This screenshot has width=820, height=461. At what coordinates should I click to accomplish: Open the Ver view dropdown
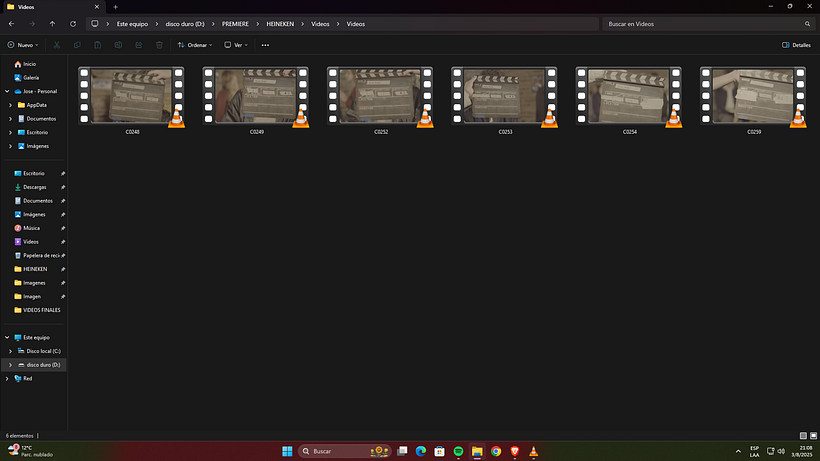click(x=236, y=45)
